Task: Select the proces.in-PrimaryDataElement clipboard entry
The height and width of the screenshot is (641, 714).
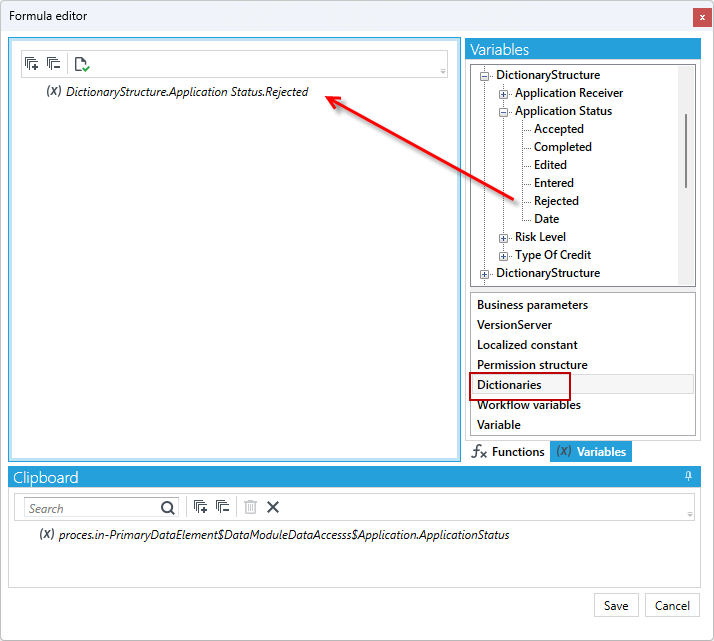Action: pos(284,535)
